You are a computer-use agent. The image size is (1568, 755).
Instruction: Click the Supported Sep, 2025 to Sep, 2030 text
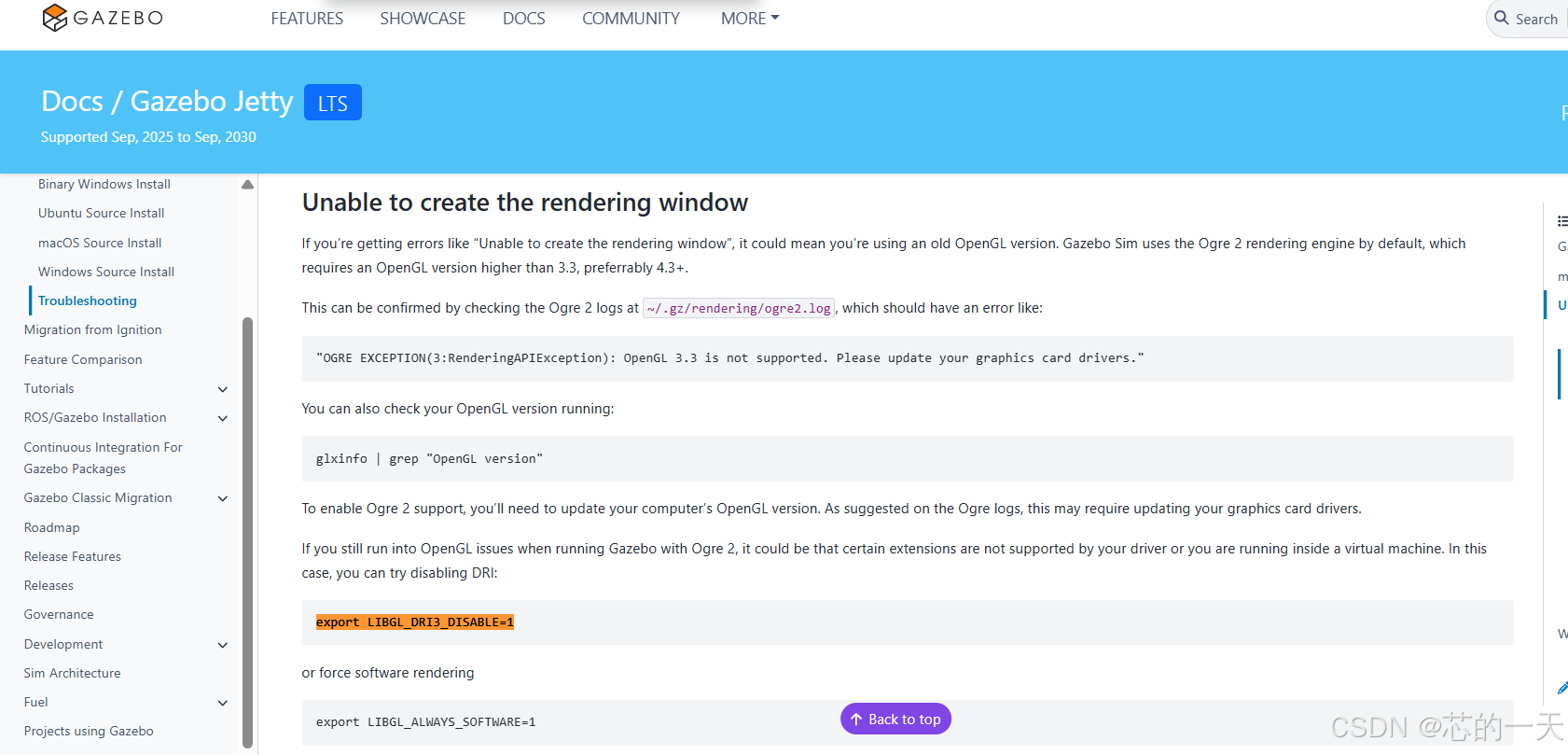tap(148, 136)
